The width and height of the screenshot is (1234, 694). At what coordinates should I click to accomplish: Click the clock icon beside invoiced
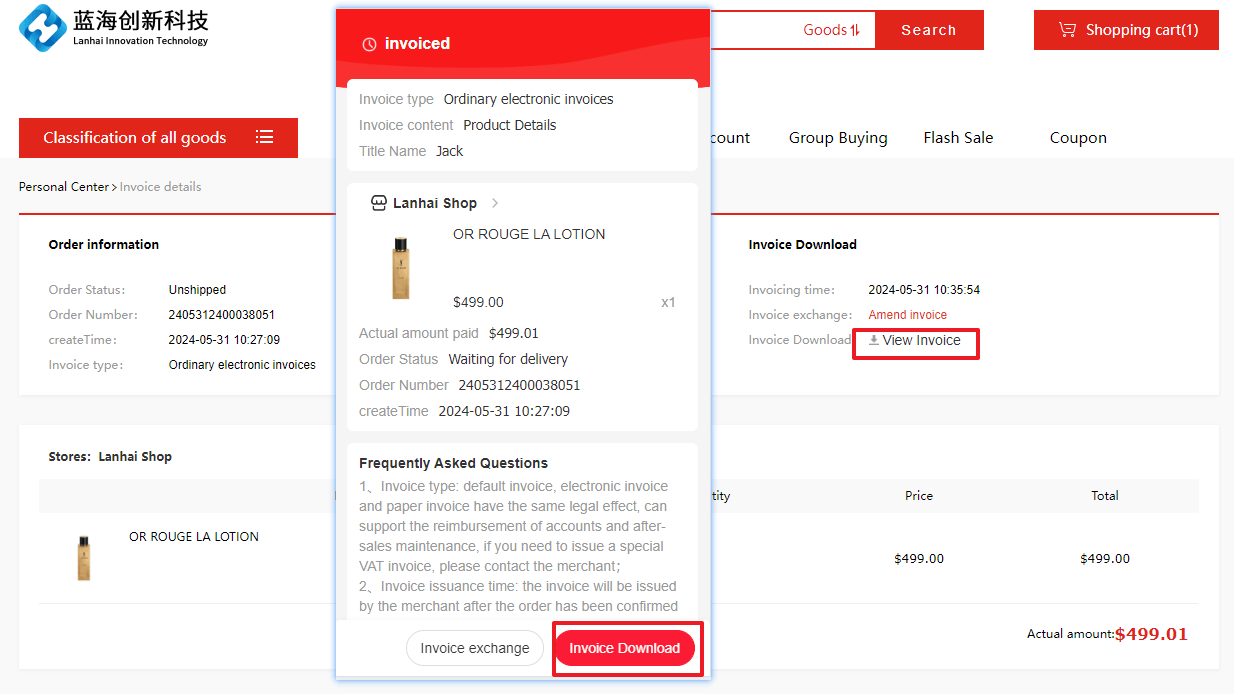tap(369, 44)
